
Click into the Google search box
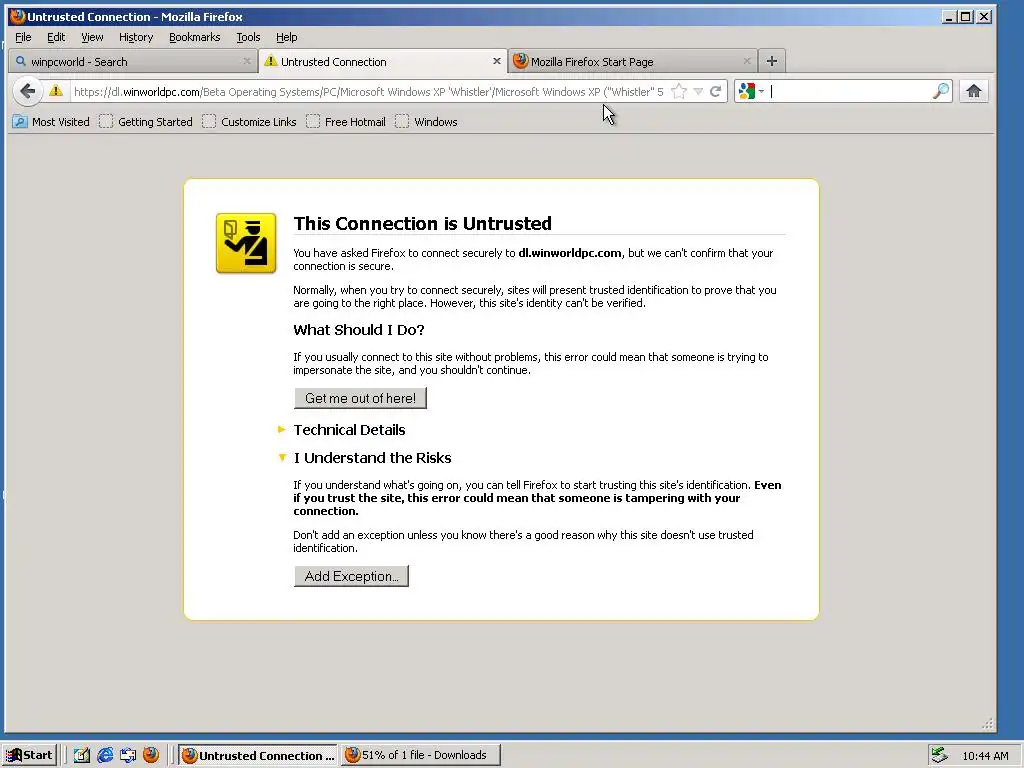(851, 91)
